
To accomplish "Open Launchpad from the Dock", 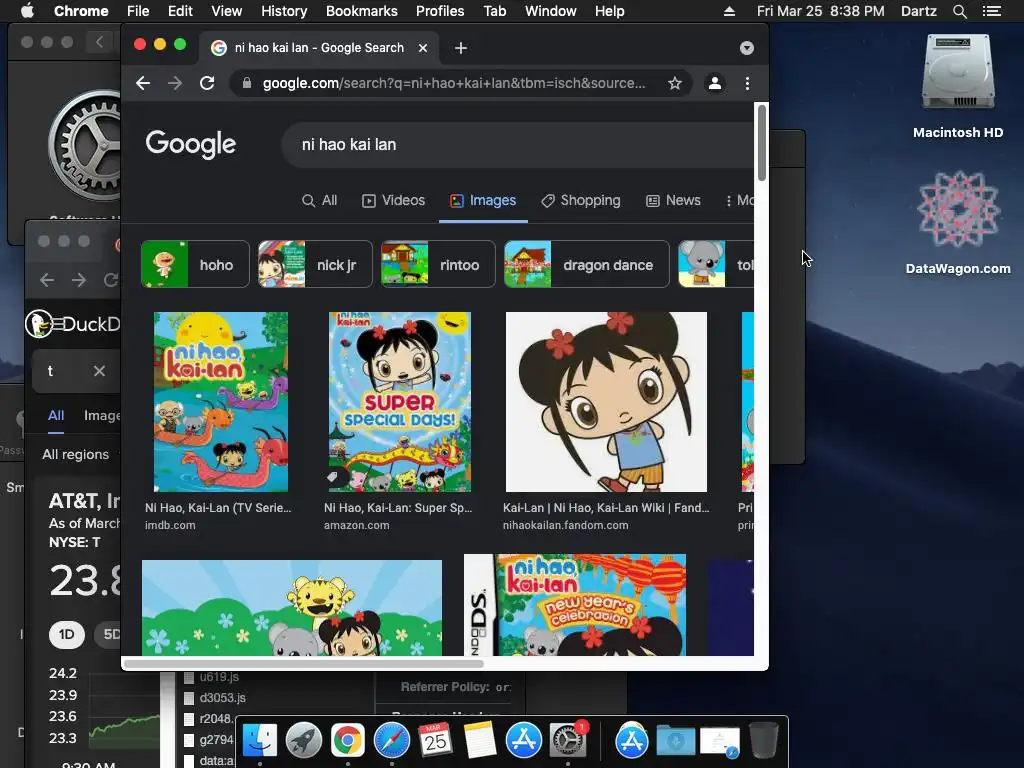I will click(x=304, y=740).
